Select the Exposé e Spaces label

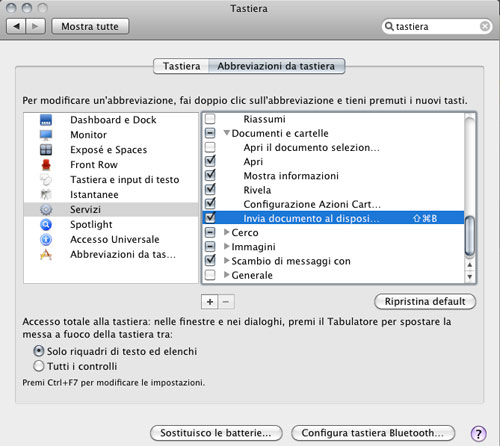[x=109, y=150]
